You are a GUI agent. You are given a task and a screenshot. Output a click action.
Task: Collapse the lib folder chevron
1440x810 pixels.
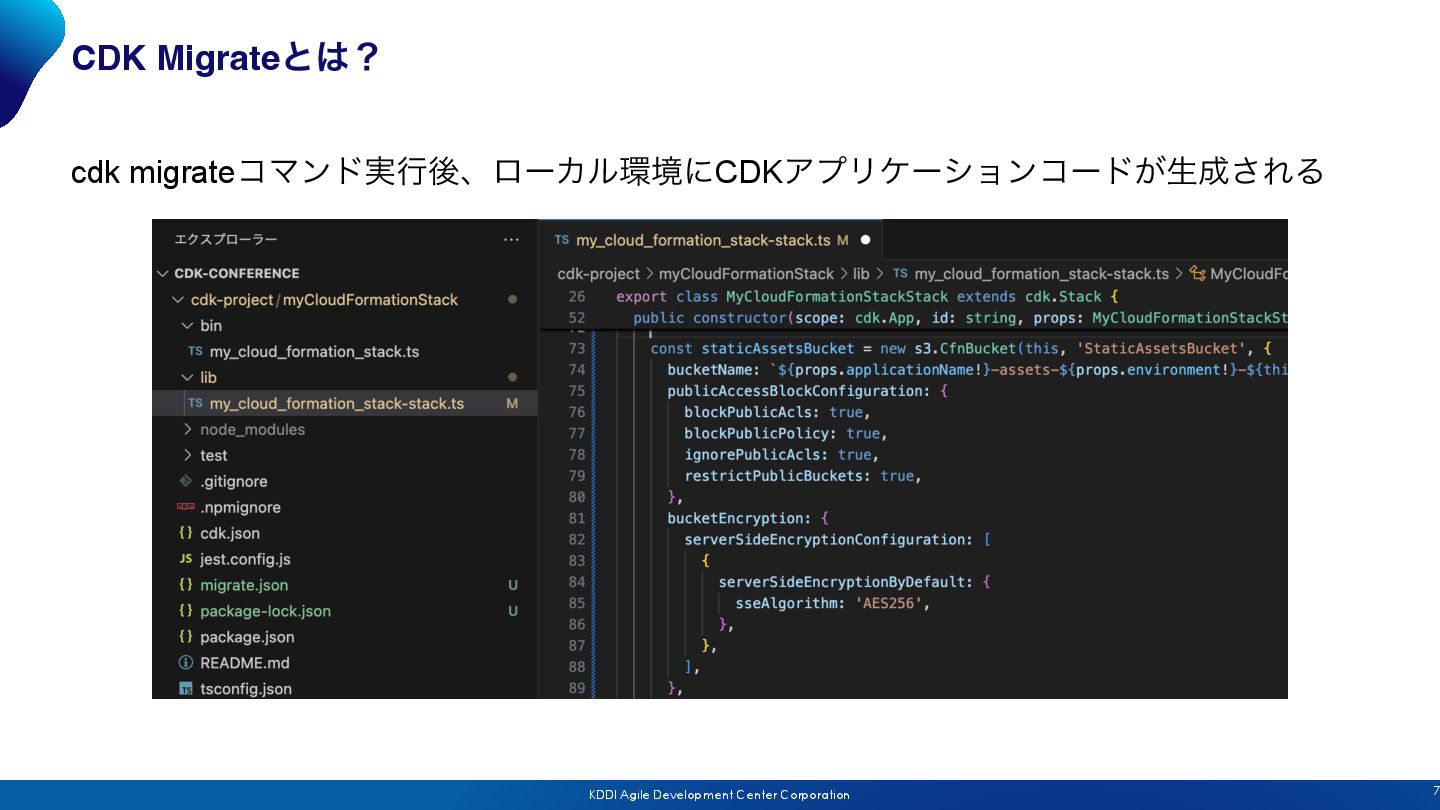click(187, 377)
